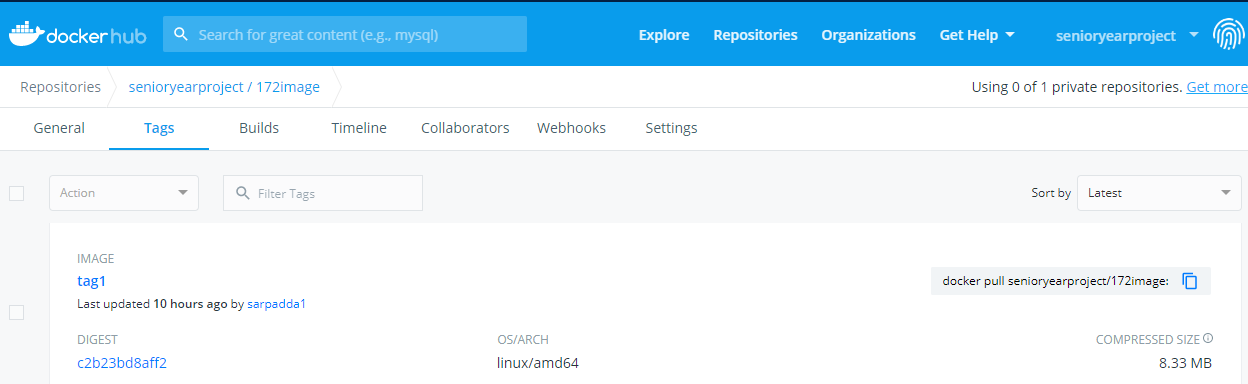
Task: Open the Settings tab
Action: (x=671, y=128)
